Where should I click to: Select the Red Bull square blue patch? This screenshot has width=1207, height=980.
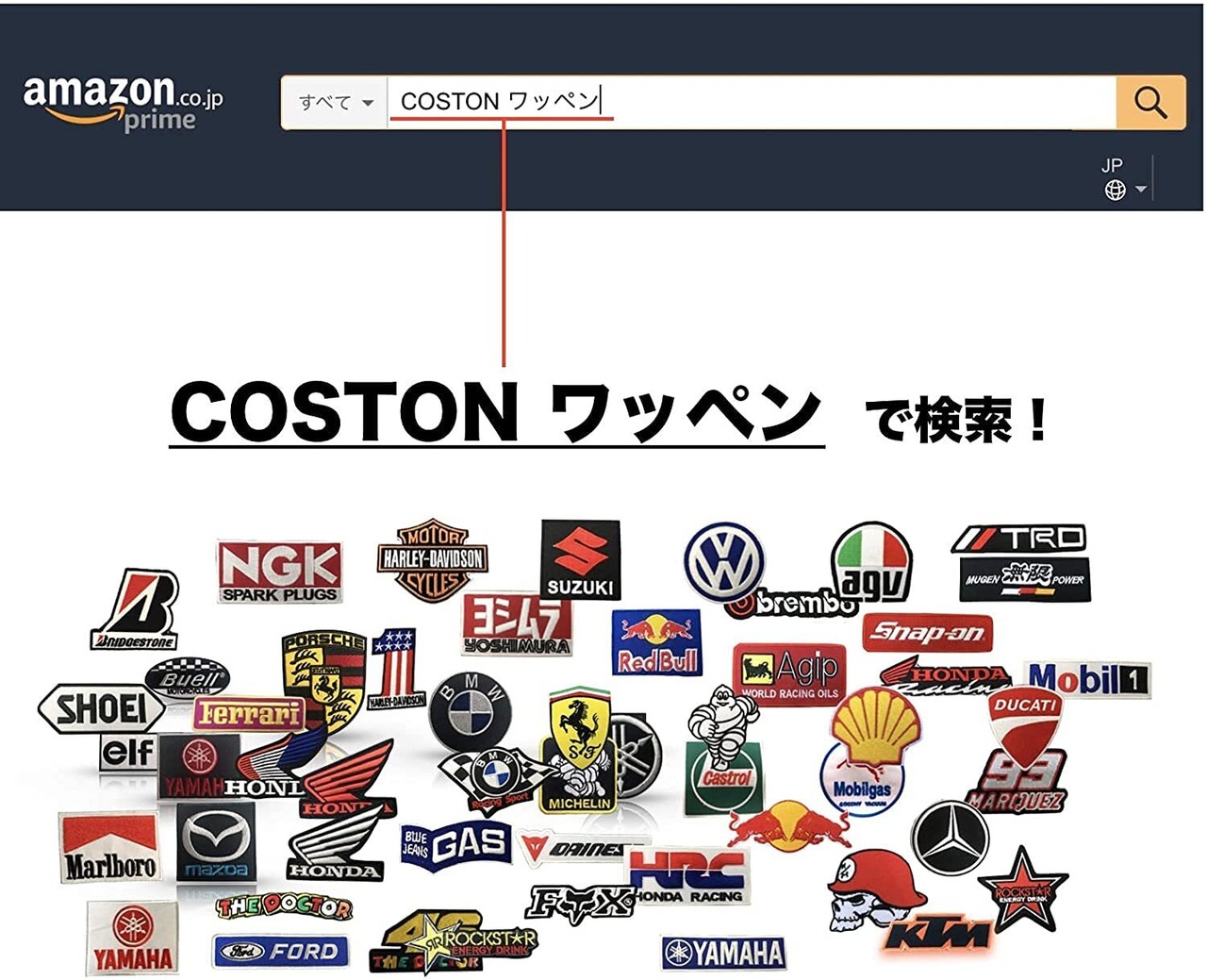[657, 642]
